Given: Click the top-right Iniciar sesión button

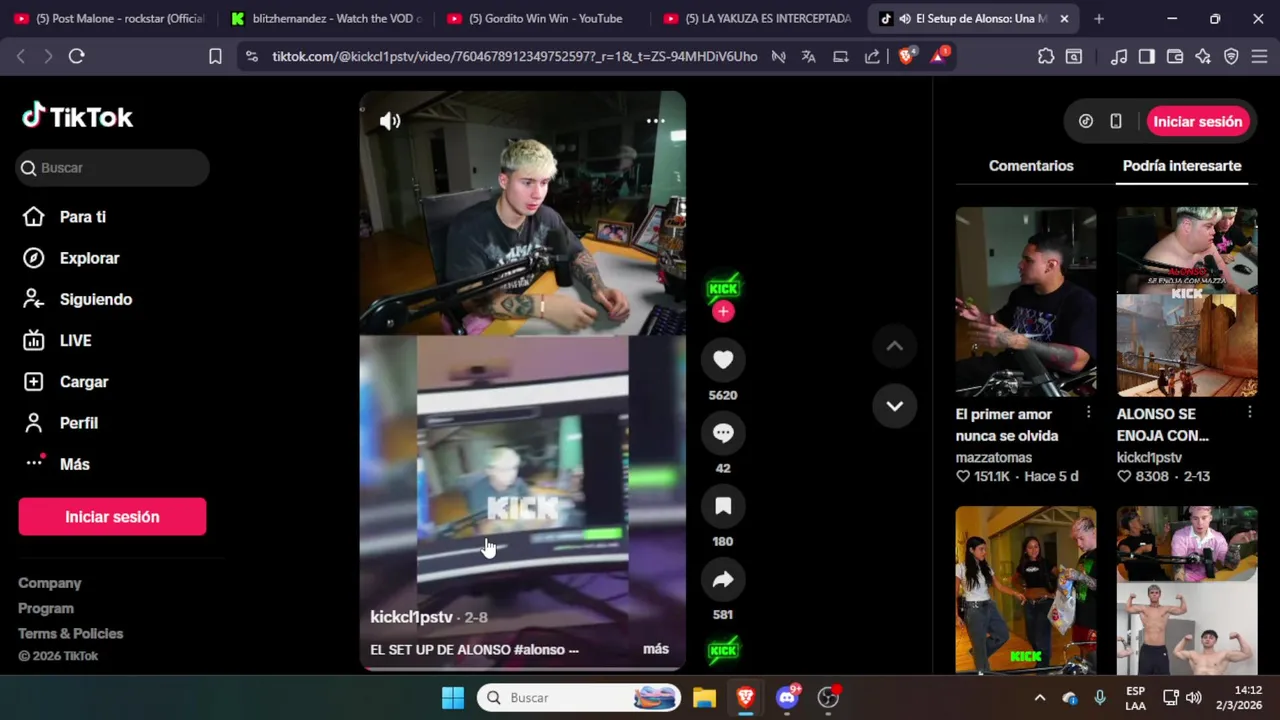Looking at the screenshot, I should pyautogui.click(x=1197, y=121).
